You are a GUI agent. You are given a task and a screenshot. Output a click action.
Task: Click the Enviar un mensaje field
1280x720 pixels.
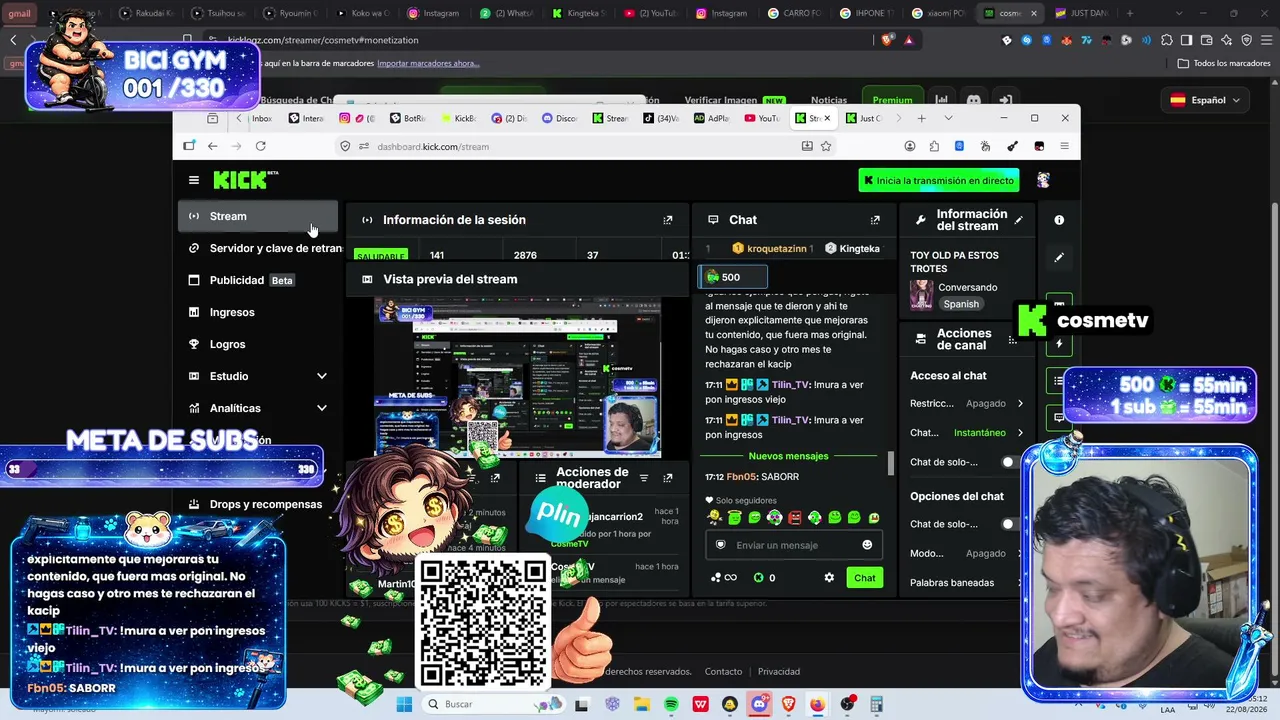point(792,545)
